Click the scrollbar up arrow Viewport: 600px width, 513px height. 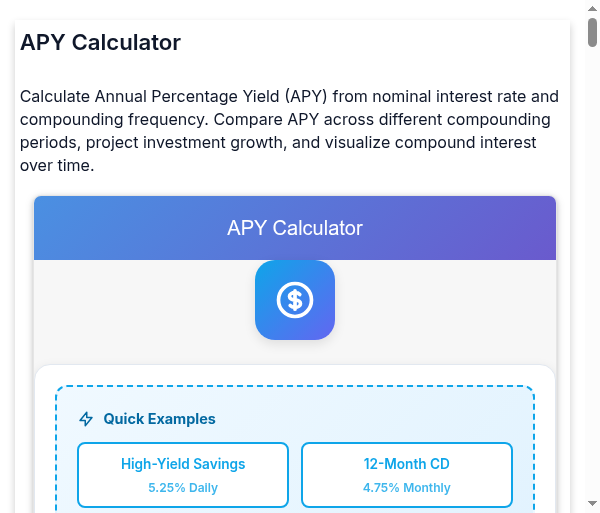click(592, 8)
